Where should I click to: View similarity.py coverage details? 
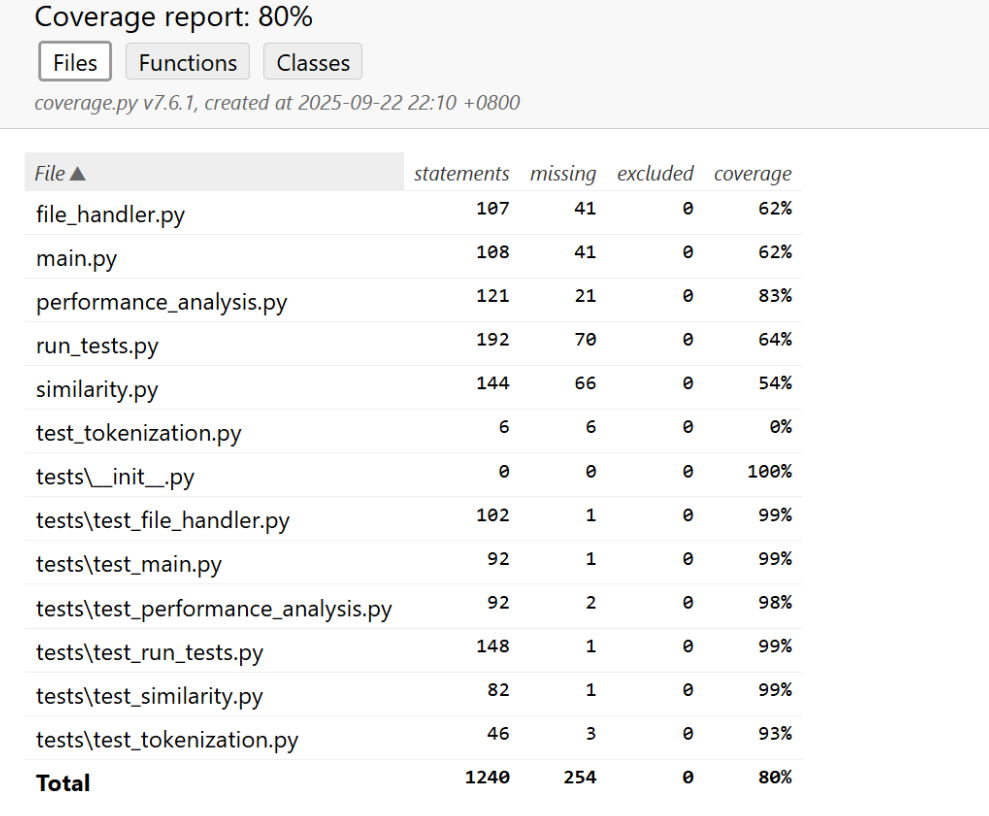[x=97, y=389]
